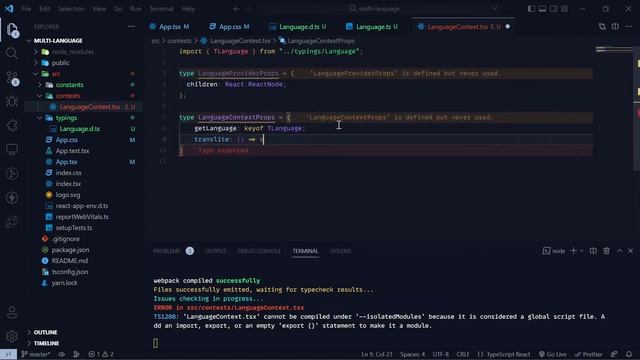The image size is (640, 360).
Task: Toggle the primary side bar layout button
Action: pyautogui.click(x=531, y=9)
